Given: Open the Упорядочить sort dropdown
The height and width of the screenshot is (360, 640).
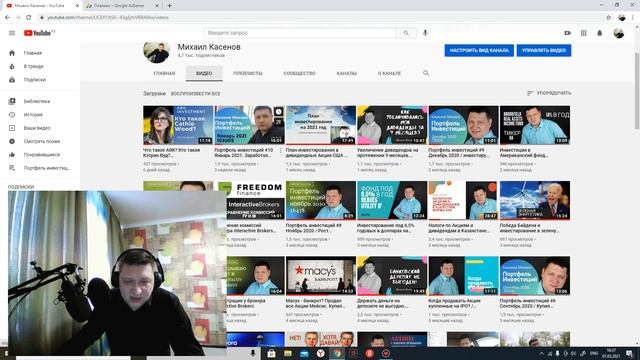Looking at the screenshot, I should 549,93.
